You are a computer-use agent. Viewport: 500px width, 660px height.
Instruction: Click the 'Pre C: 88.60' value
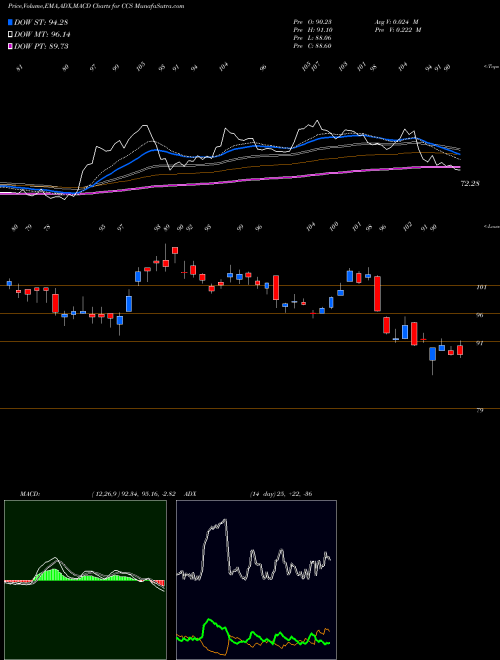[x=312, y=46]
